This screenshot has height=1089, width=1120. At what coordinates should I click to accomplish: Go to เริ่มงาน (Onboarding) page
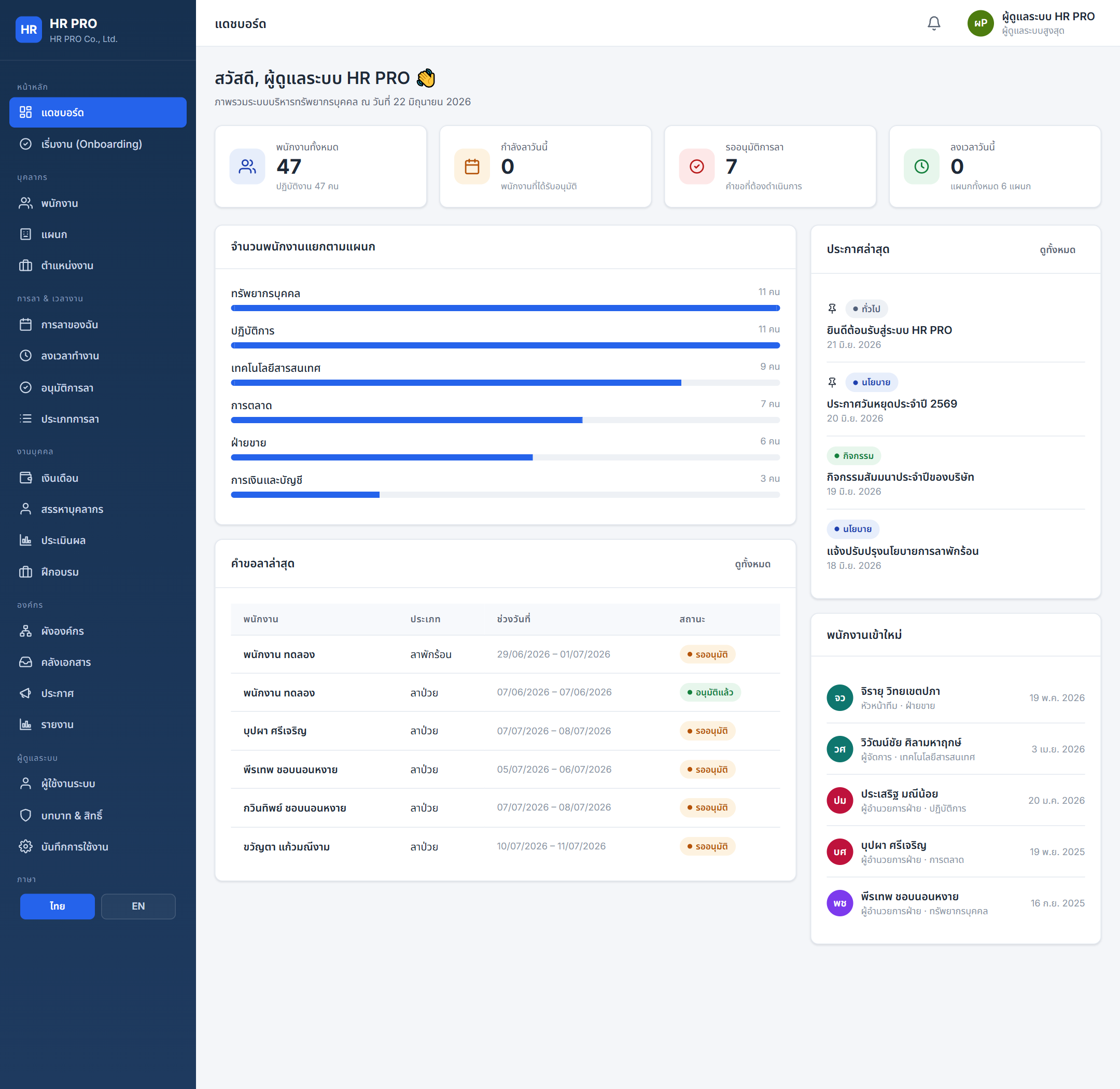point(98,144)
